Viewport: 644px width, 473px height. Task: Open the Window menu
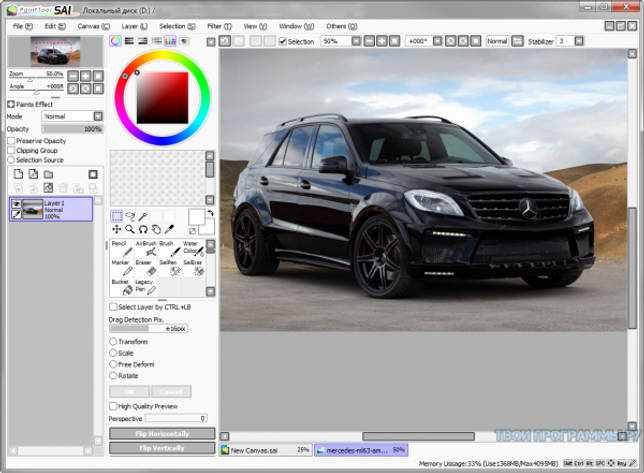point(296,26)
